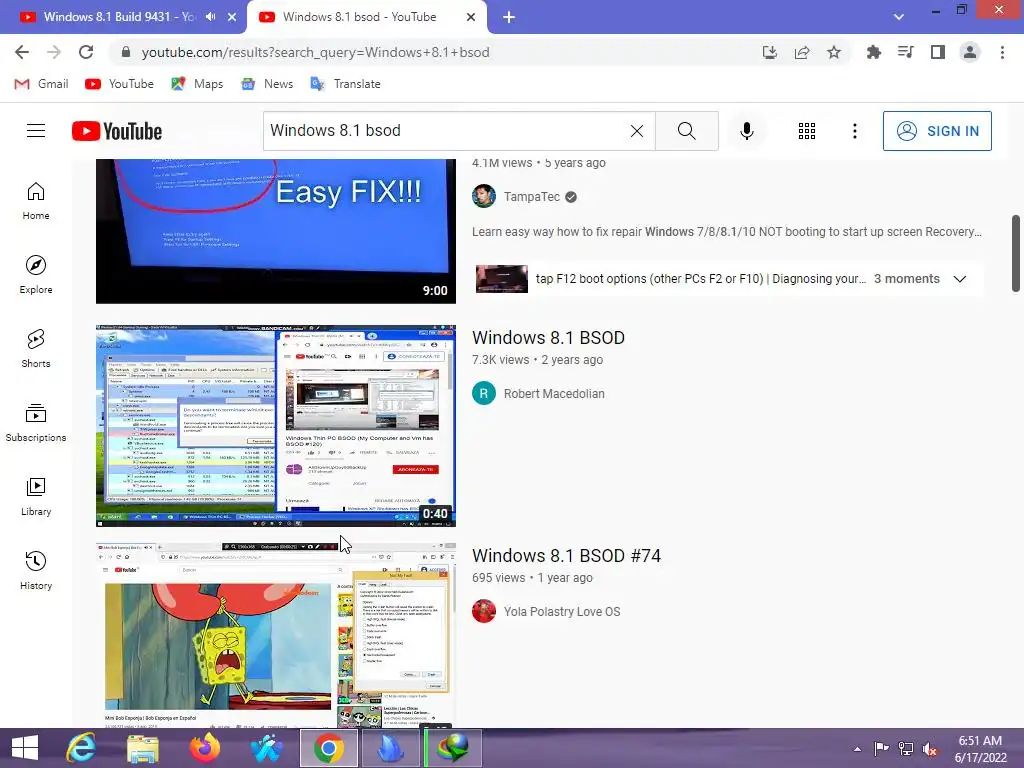Open Gmail bookmark
1024x768 pixels.
[x=41, y=84]
